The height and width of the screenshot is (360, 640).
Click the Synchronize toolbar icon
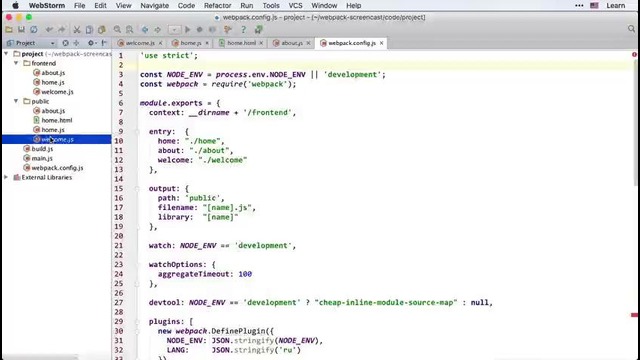click(34, 29)
